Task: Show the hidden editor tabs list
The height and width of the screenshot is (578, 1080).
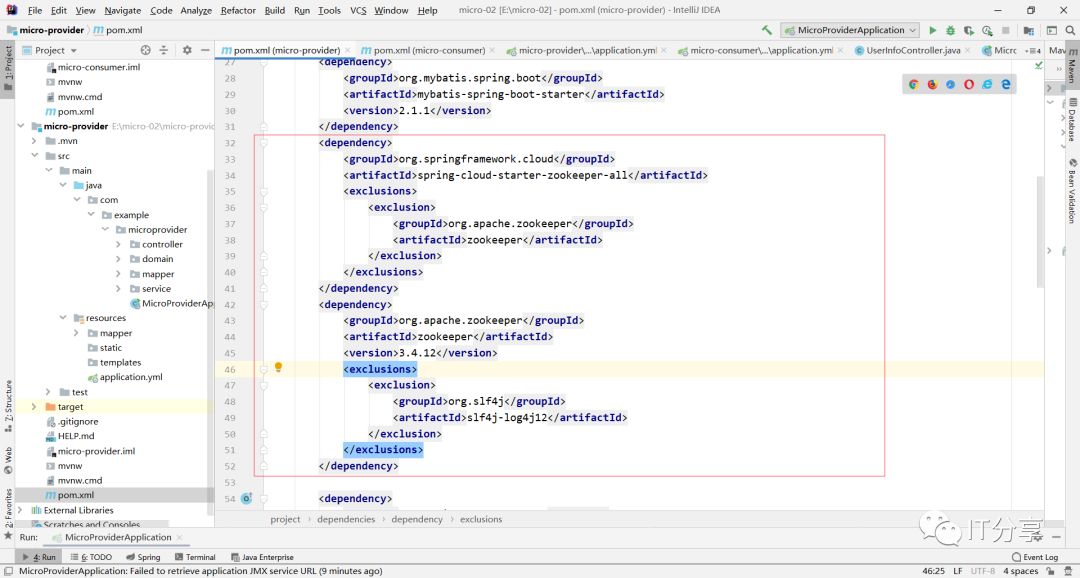Action: click(1033, 51)
